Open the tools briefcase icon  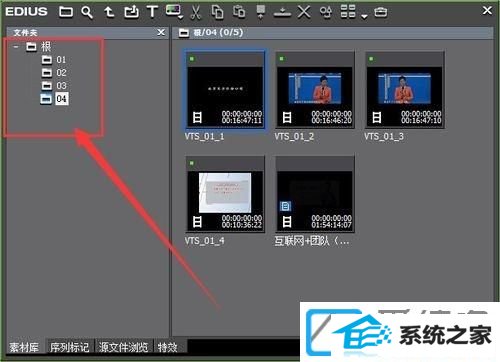pos(380,12)
